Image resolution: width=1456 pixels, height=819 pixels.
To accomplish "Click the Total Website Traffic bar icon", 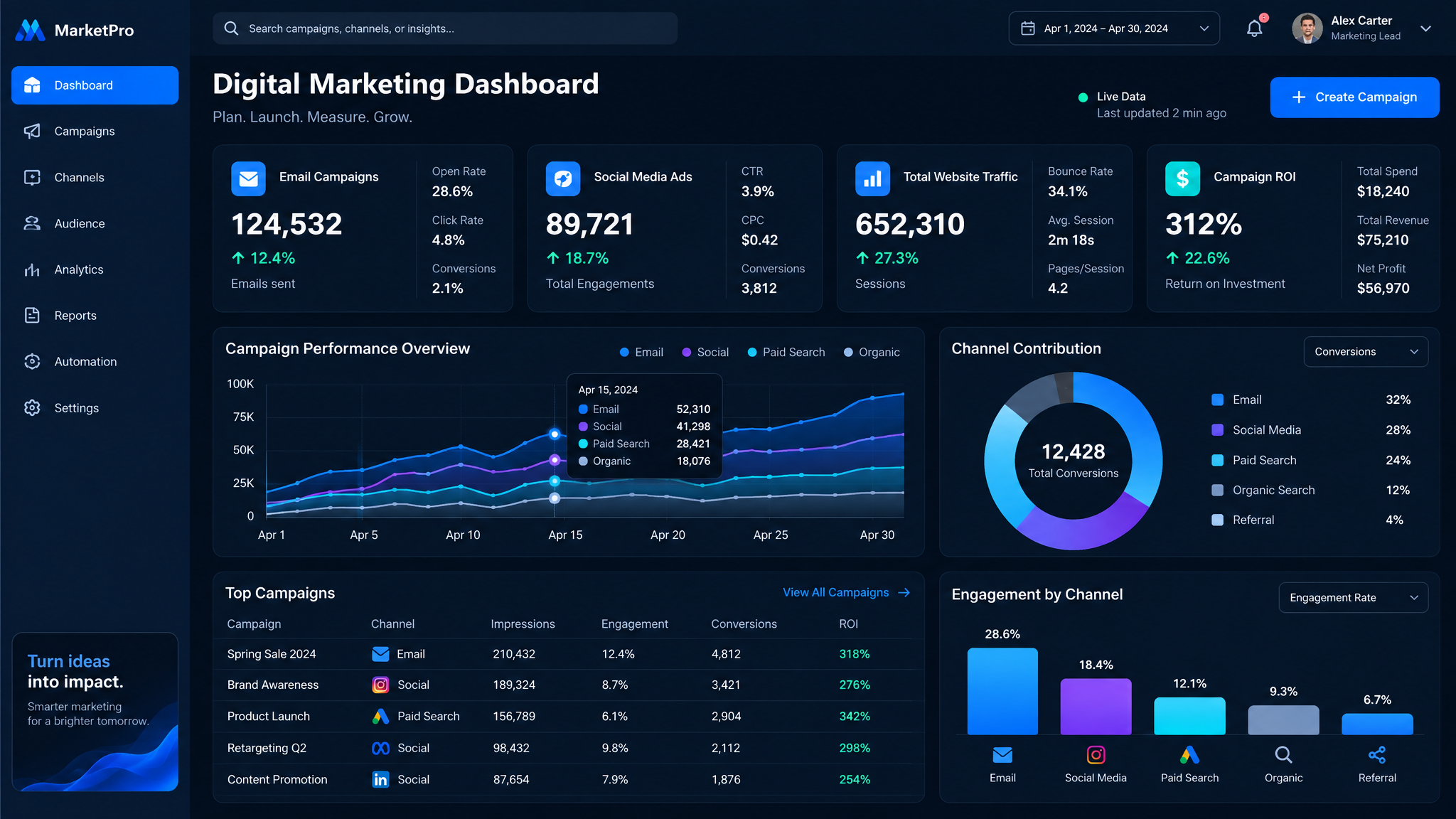I will pyautogui.click(x=872, y=178).
